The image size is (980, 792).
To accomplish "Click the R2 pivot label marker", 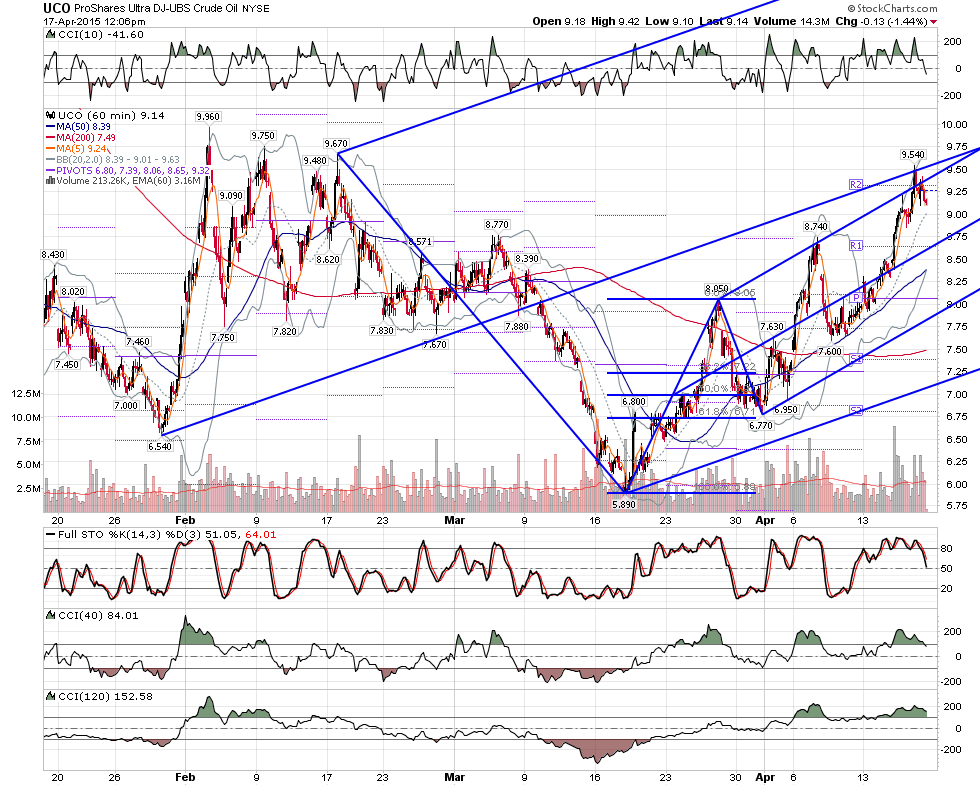I will tap(856, 184).
